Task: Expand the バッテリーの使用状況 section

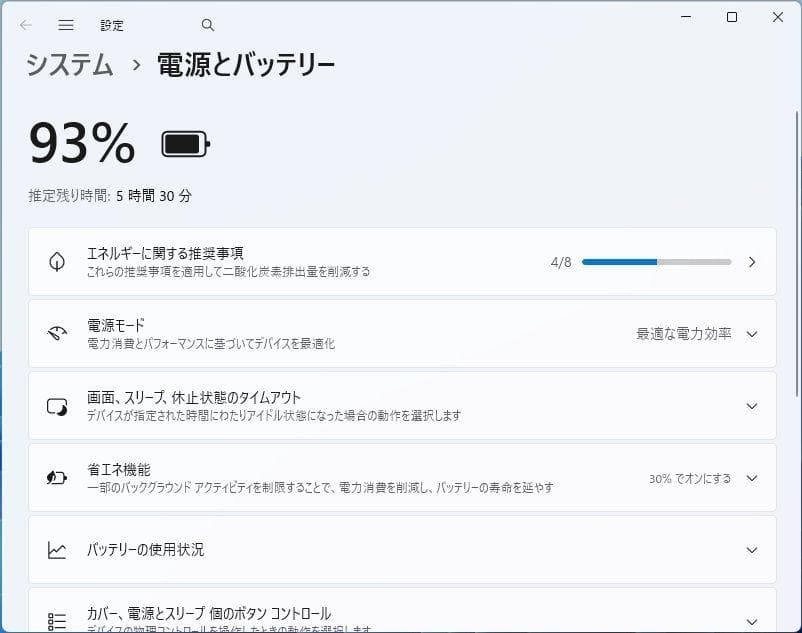Action: (x=752, y=550)
